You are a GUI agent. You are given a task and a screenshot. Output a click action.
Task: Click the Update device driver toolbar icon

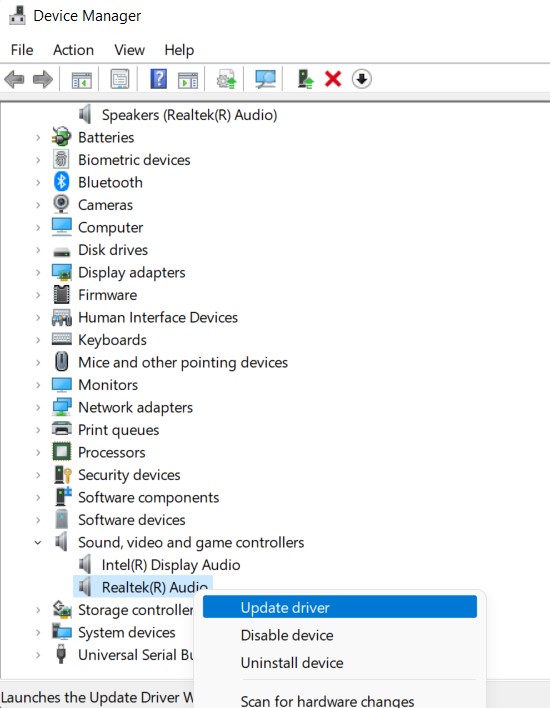point(305,79)
